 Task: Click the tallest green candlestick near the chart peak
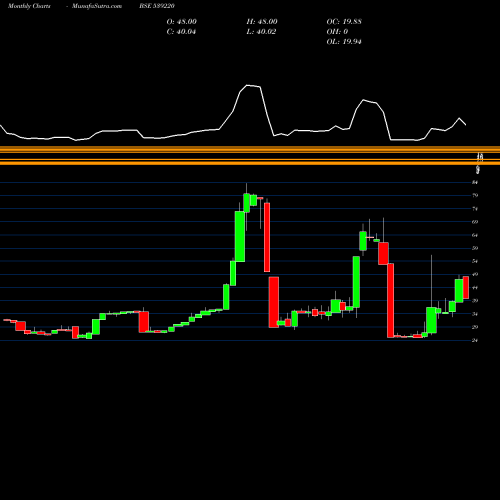(x=240, y=236)
